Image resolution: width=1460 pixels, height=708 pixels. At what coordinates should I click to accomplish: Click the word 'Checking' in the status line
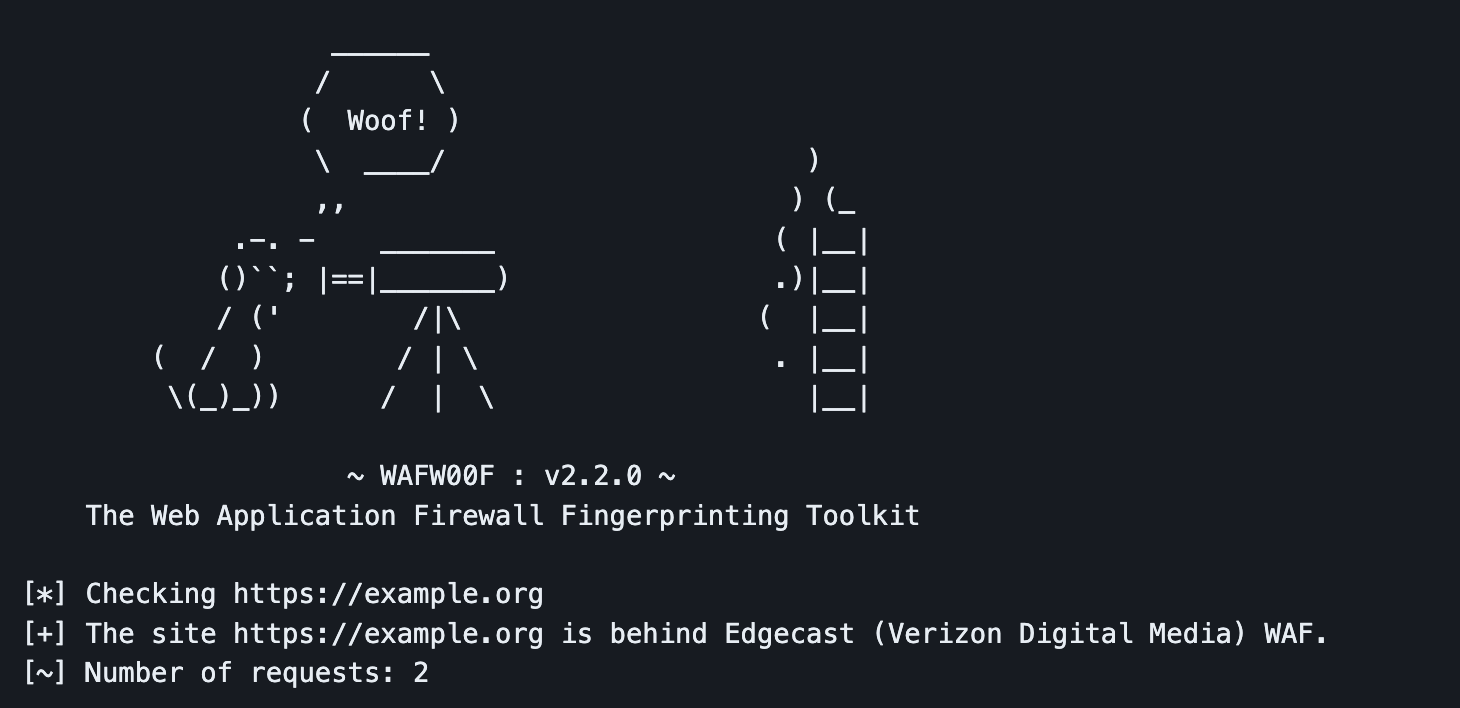[x=150, y=594]
